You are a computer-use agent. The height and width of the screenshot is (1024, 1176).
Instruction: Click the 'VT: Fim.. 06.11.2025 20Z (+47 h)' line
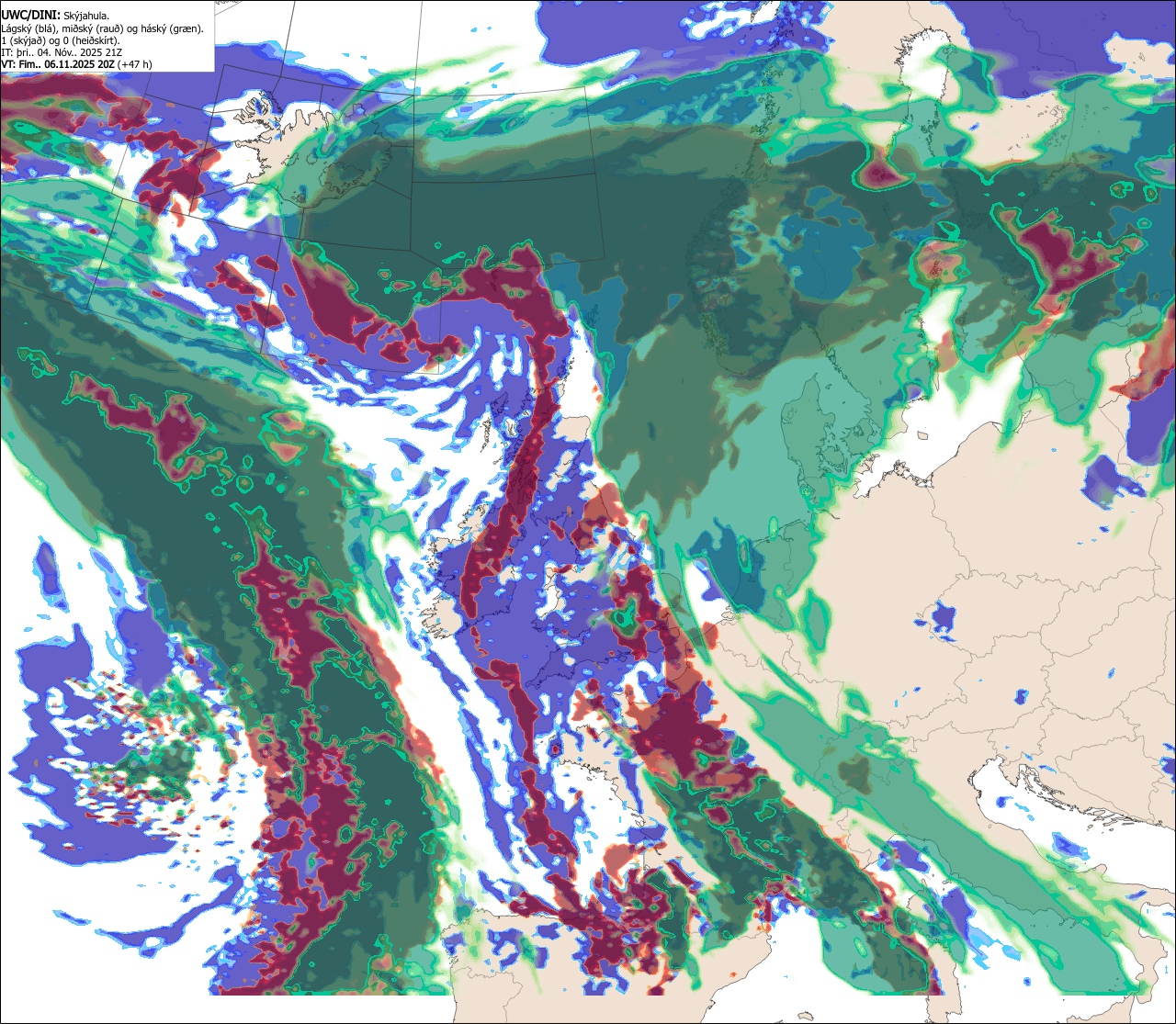77,64
